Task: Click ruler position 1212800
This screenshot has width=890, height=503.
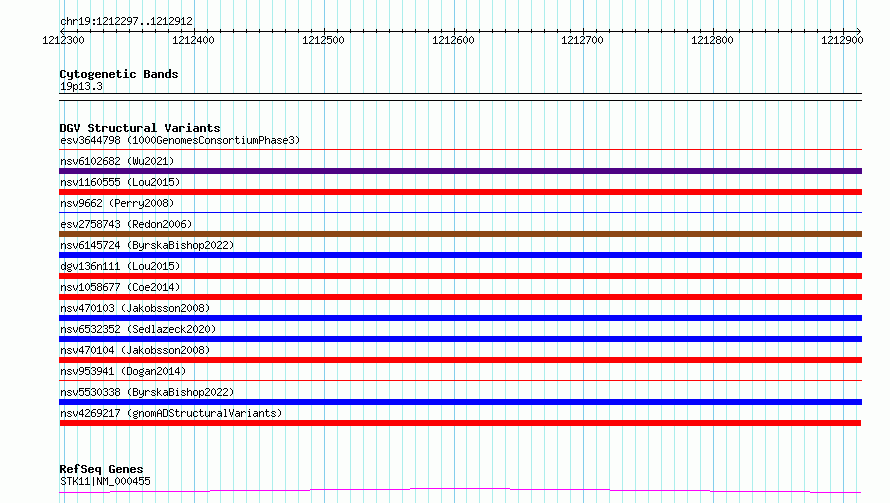Action: pos(712,40)
